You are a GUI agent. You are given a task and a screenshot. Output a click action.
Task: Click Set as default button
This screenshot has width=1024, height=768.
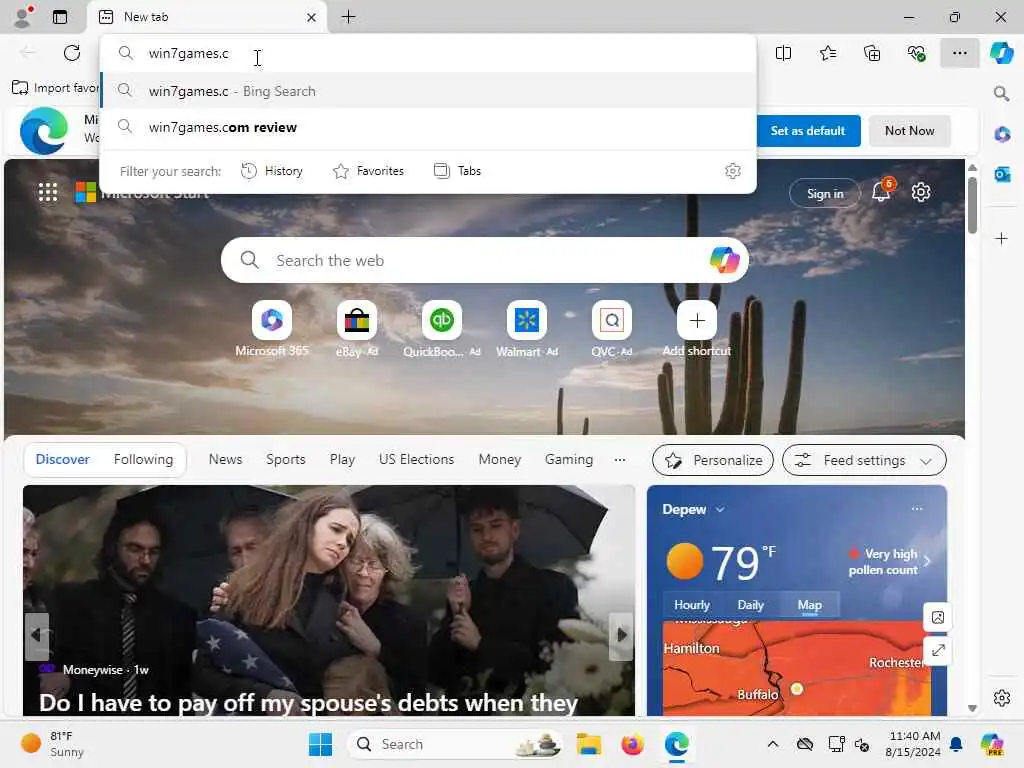point(808,131)
